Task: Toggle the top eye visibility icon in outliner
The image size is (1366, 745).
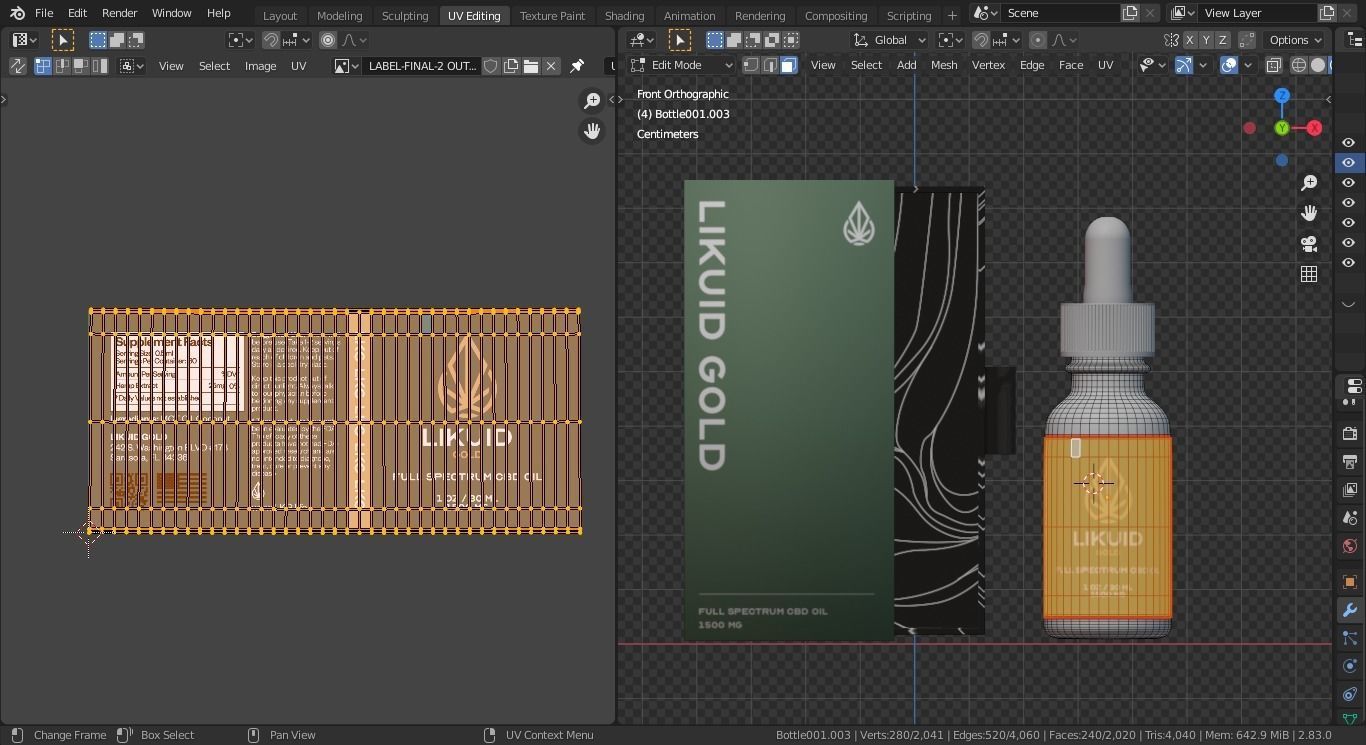Action: tap(1348, 143)
